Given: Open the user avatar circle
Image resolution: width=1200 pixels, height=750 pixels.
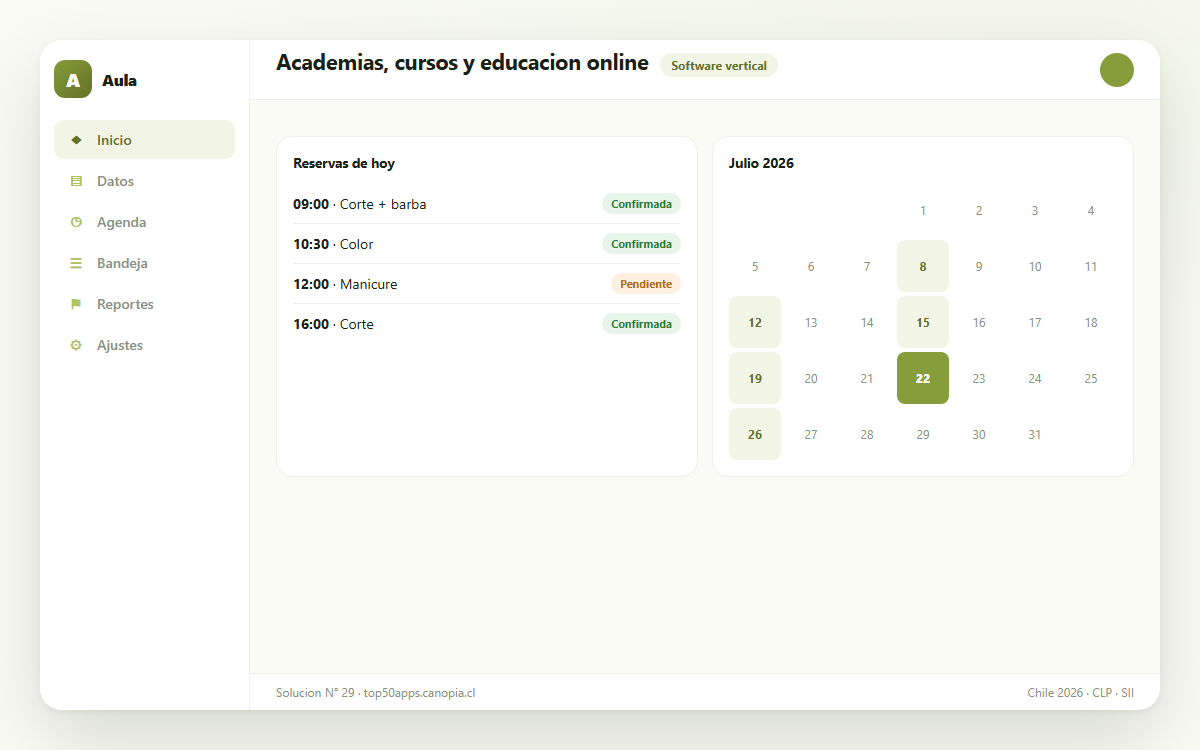Looking at the screenshot, I should (1117, 70).
